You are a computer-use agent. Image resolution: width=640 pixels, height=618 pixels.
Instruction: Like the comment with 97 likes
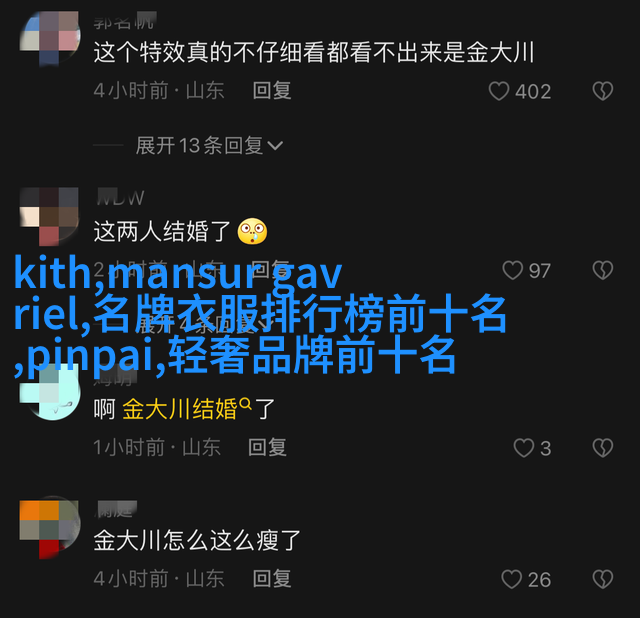[x=512, y=270]
